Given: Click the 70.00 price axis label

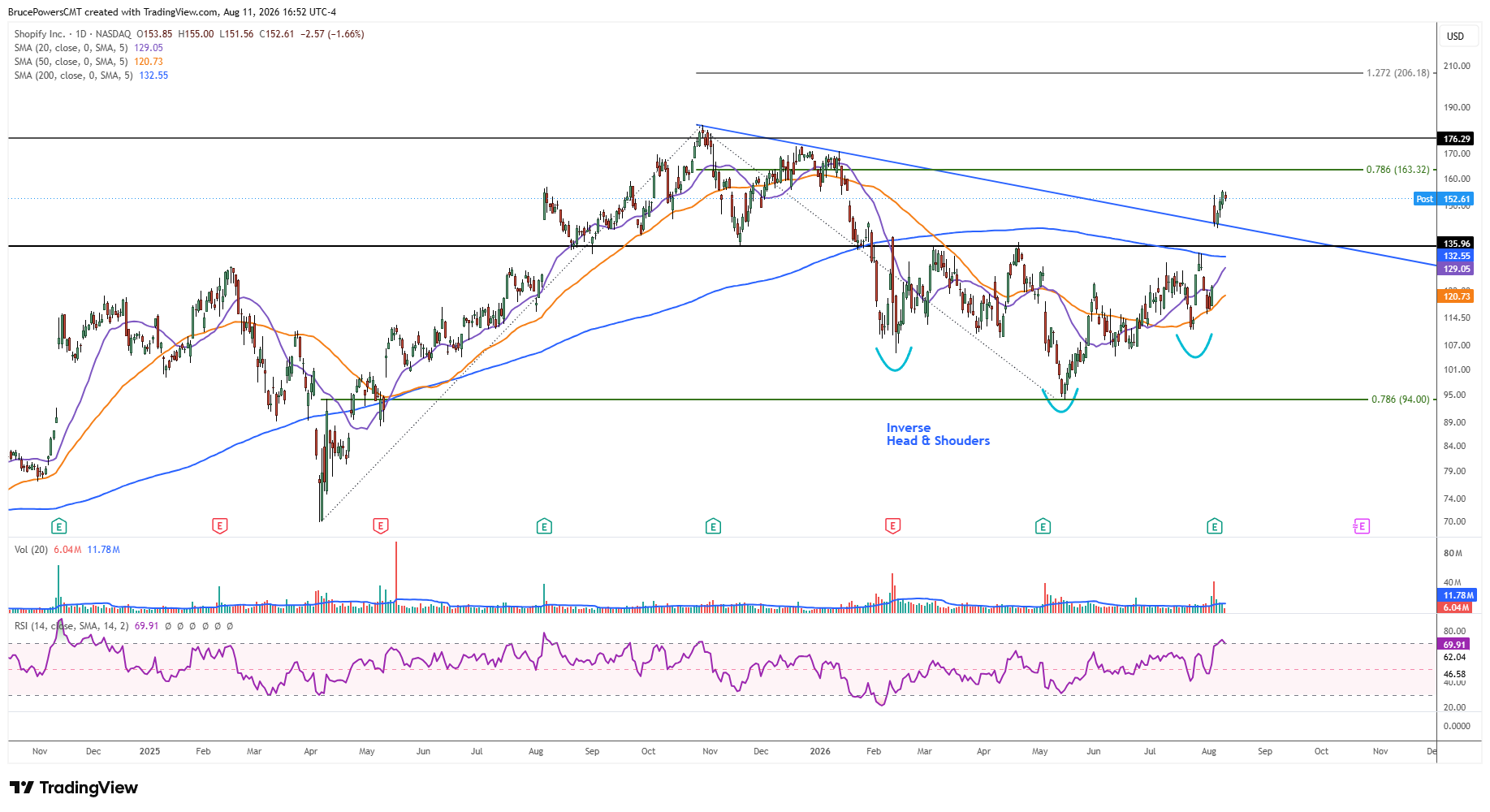Looking at the screenshot, I should click(x=1454, y=521).
